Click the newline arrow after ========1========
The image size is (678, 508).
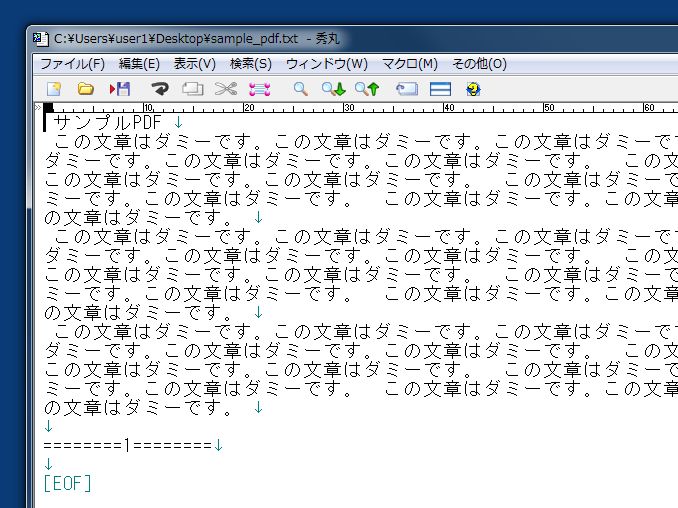pos(218,445)
